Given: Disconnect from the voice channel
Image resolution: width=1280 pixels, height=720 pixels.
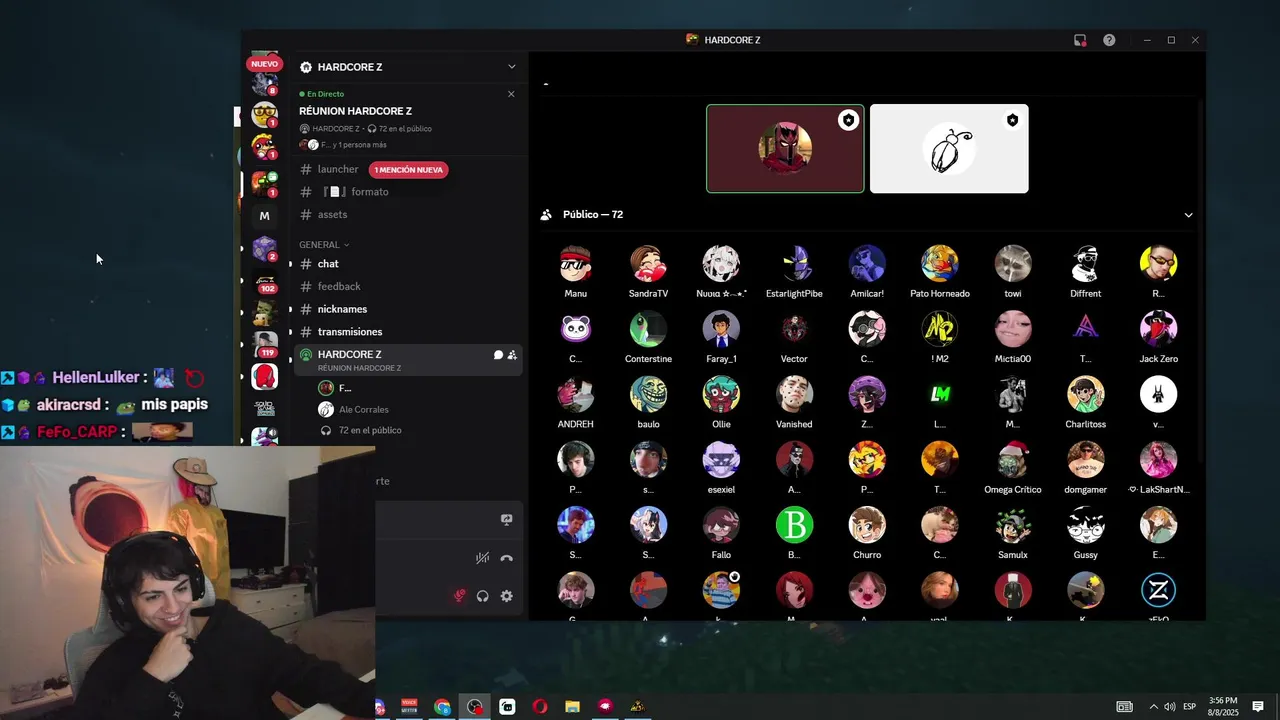Looking at the screenshot, I should pyautogui.click(x=506, y=558).
